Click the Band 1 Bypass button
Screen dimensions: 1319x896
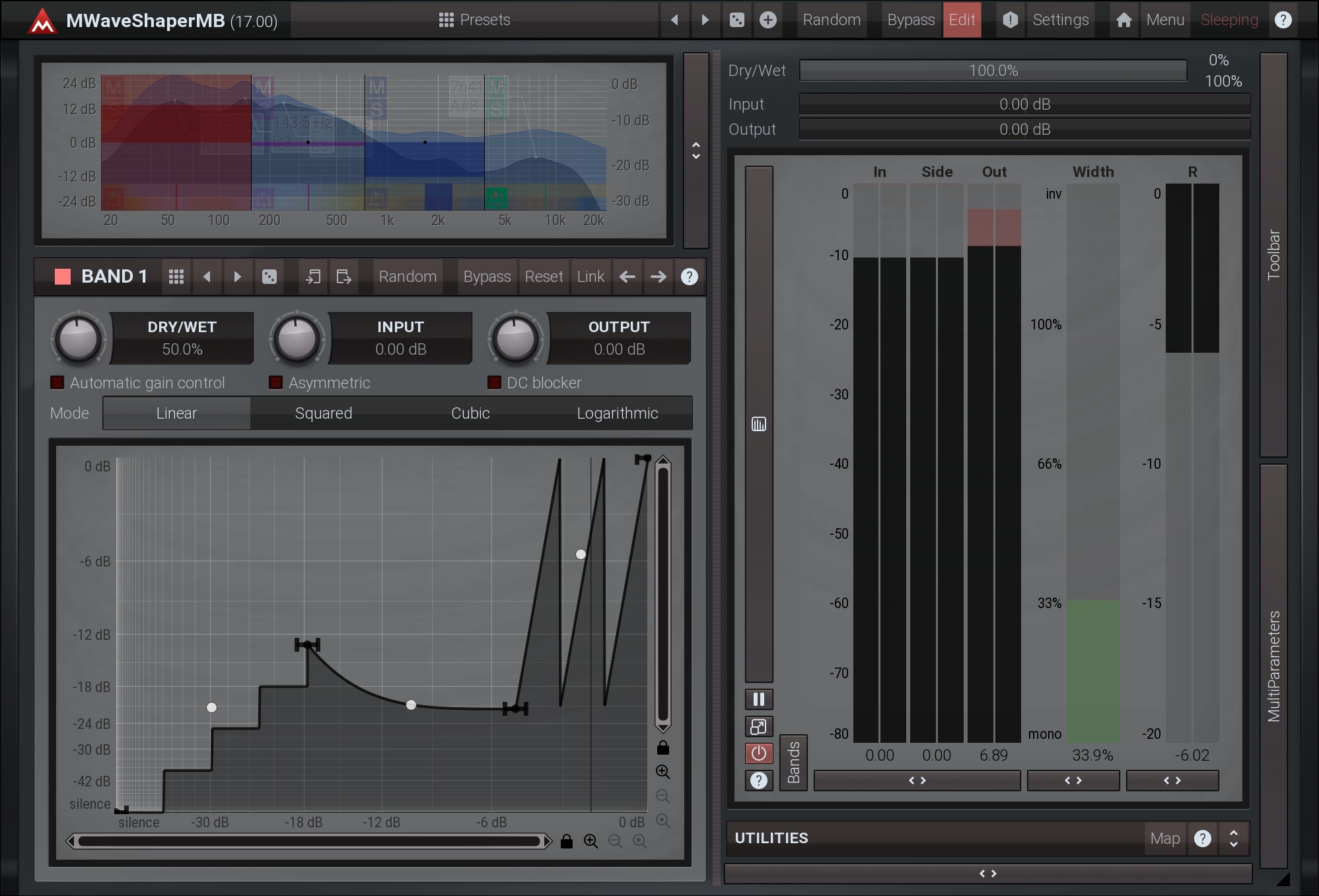487,277
